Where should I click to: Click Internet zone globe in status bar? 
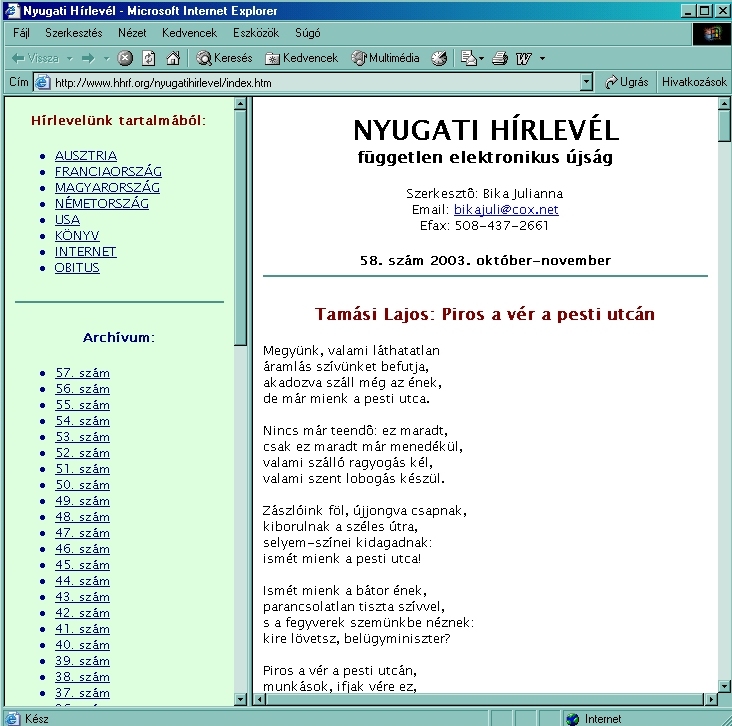572,719
